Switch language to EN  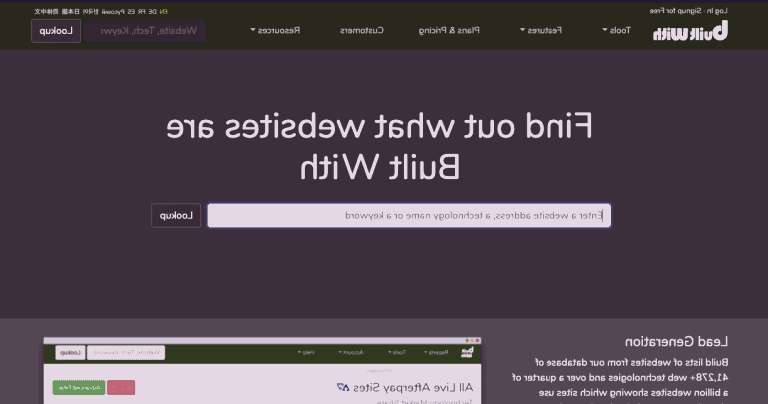pos(163,11)
